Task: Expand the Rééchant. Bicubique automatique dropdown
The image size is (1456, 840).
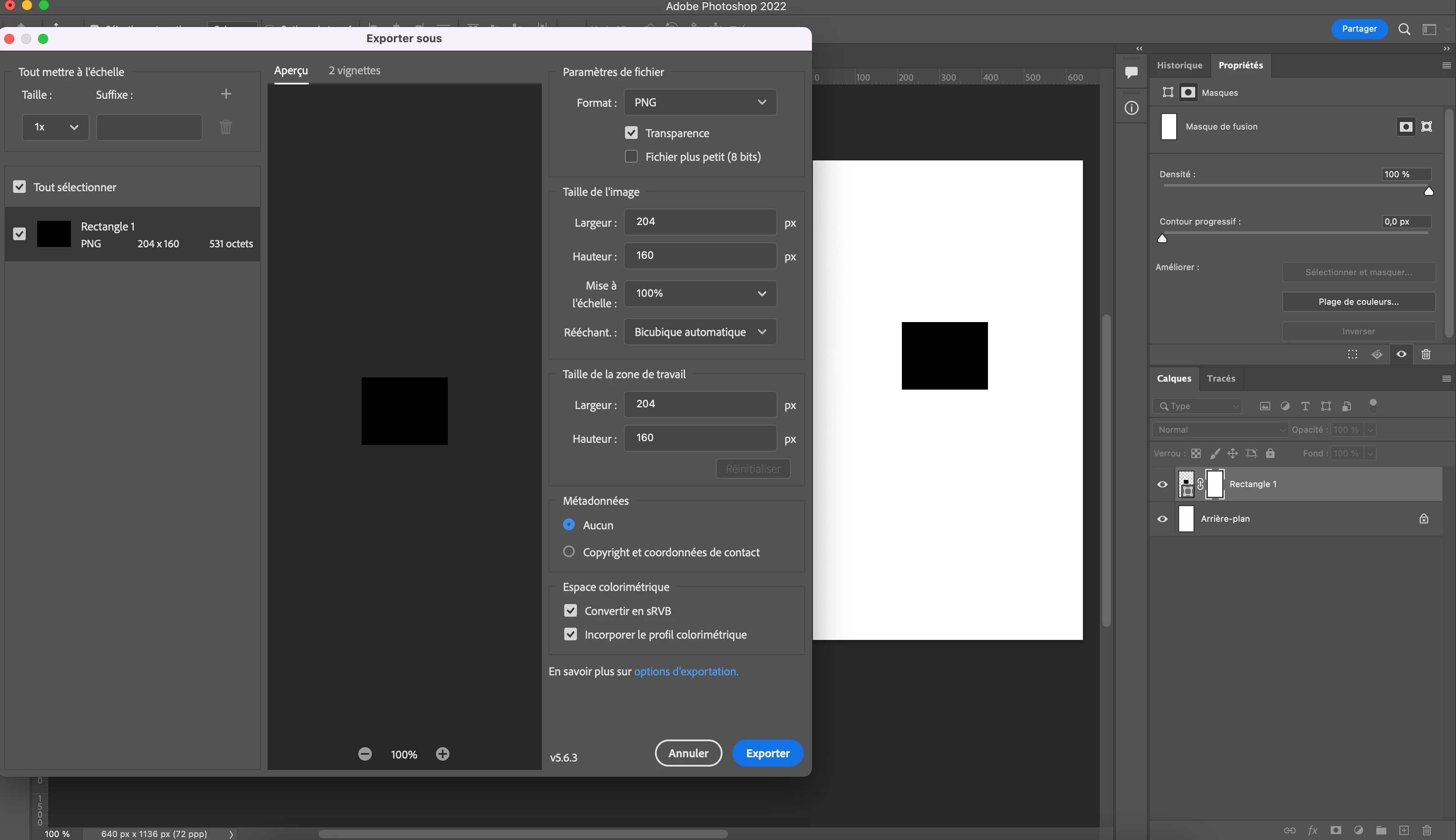Action: point(700,332)
